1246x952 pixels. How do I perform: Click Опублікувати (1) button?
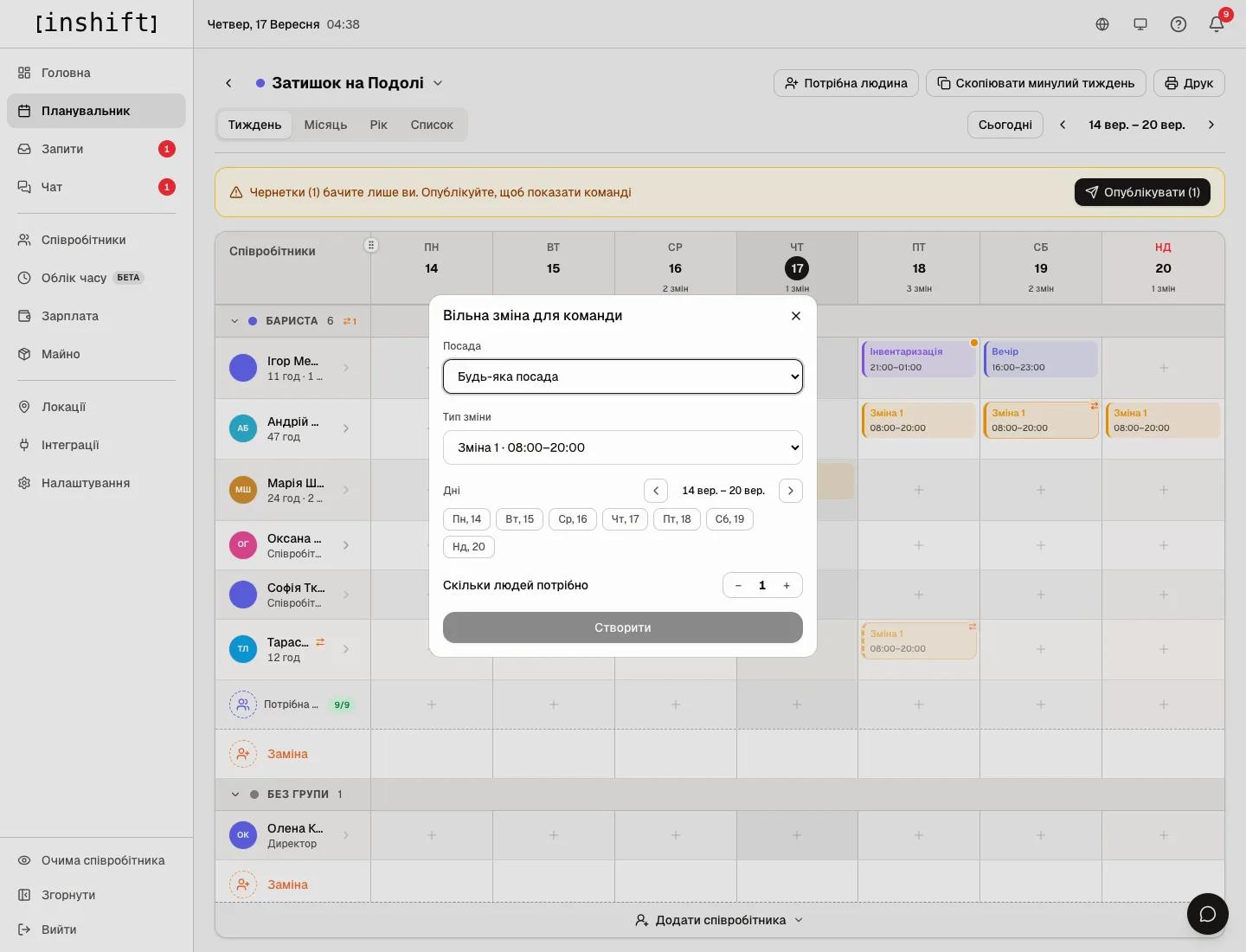click(1142, 192)
